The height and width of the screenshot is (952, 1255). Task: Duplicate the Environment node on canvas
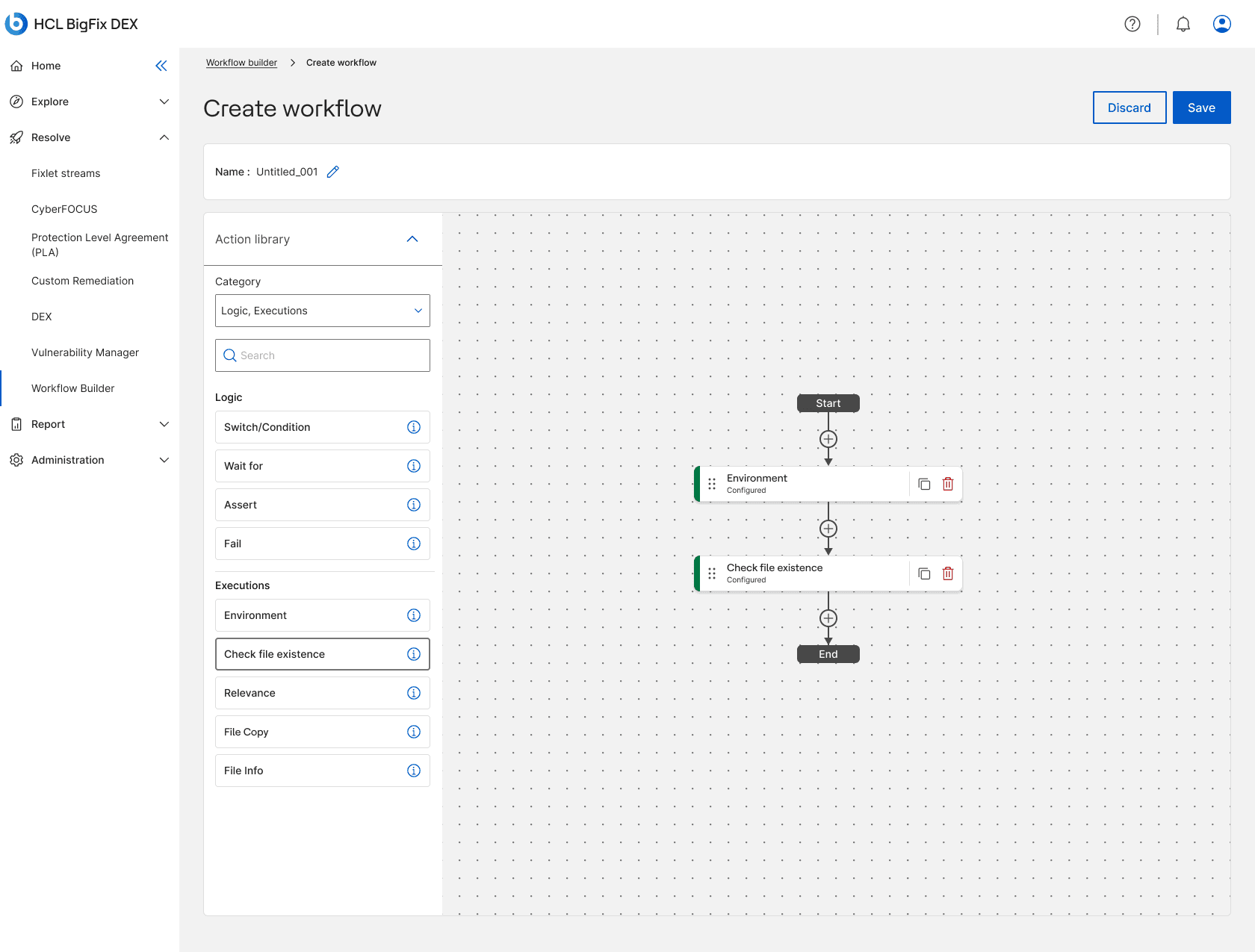924,484
